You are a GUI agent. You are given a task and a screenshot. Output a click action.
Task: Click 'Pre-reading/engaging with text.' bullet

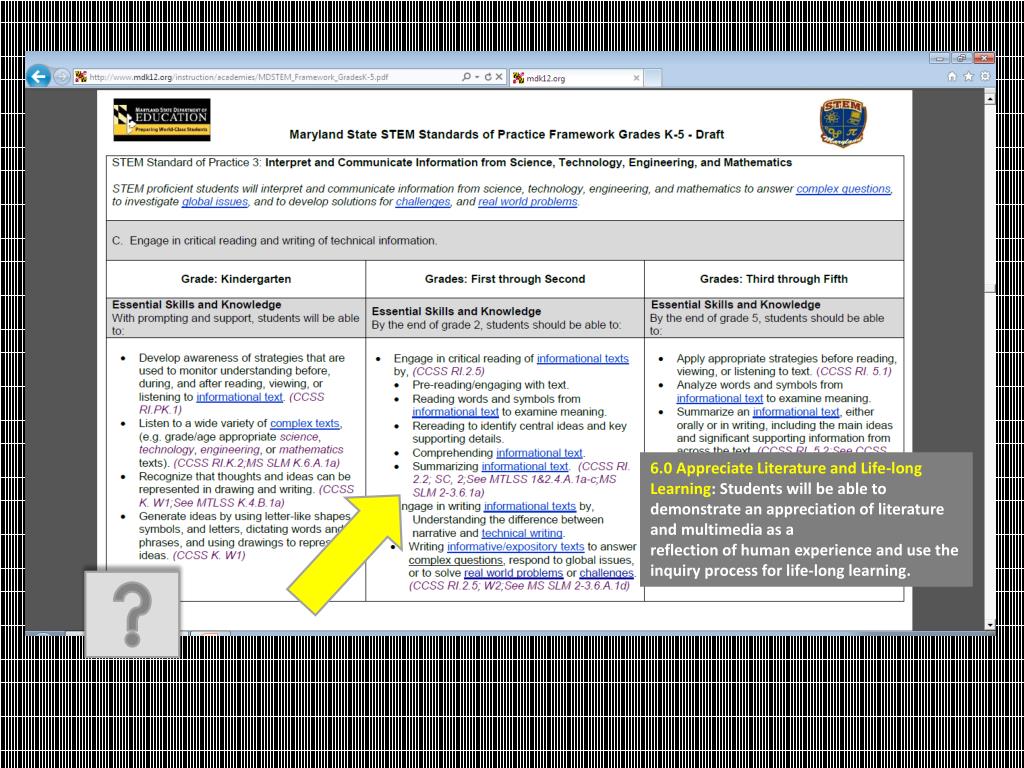click(x=490, y=385)
